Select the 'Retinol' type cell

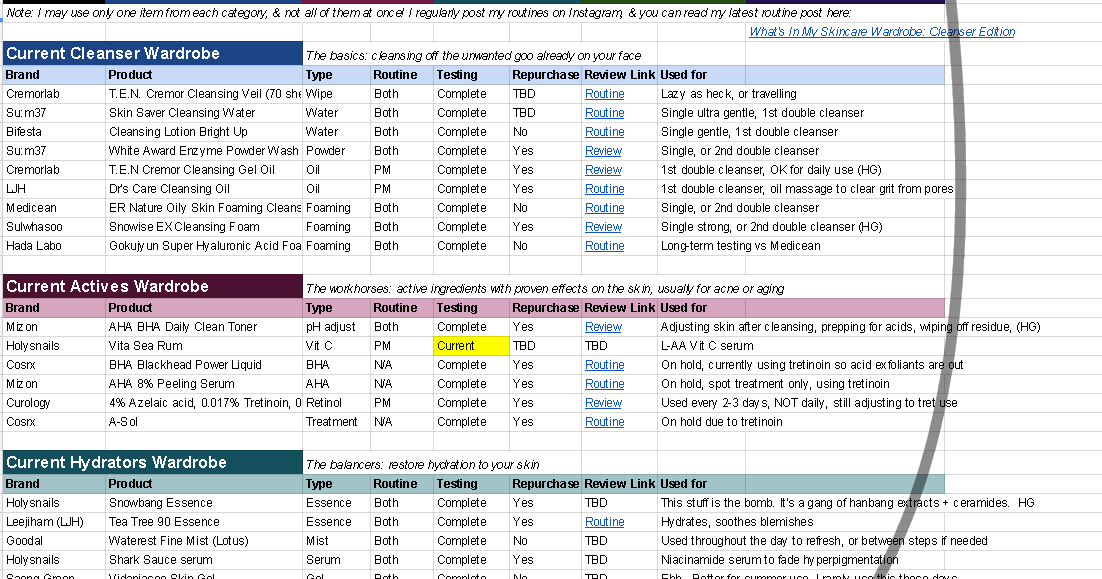(x=337, y=403)
